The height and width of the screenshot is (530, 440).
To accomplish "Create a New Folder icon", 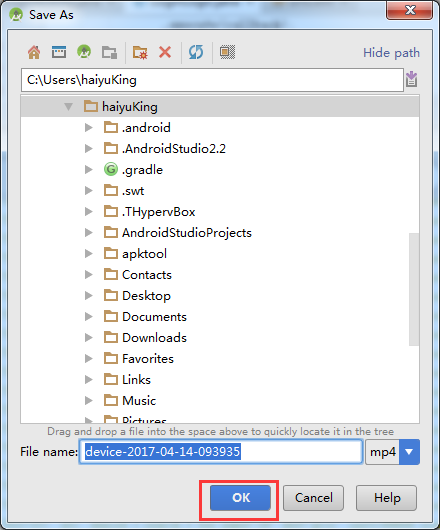I will [x=140, y=52].
